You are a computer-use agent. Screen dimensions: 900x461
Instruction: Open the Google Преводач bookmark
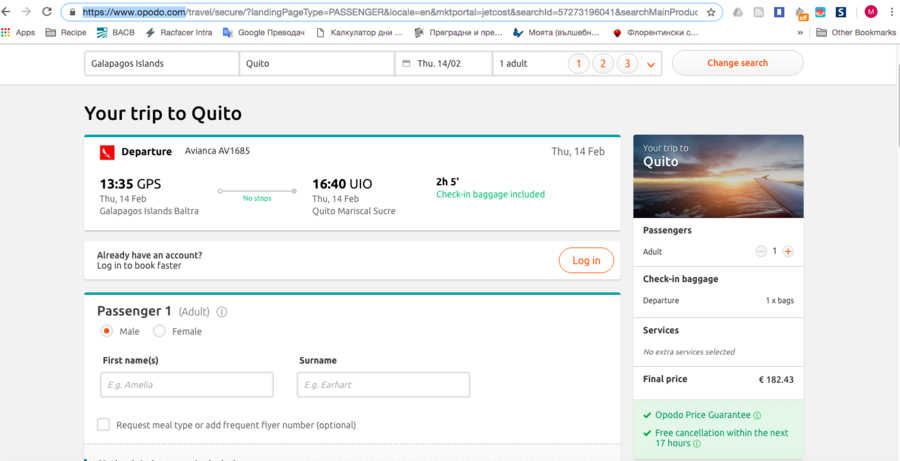pos(263,33)
